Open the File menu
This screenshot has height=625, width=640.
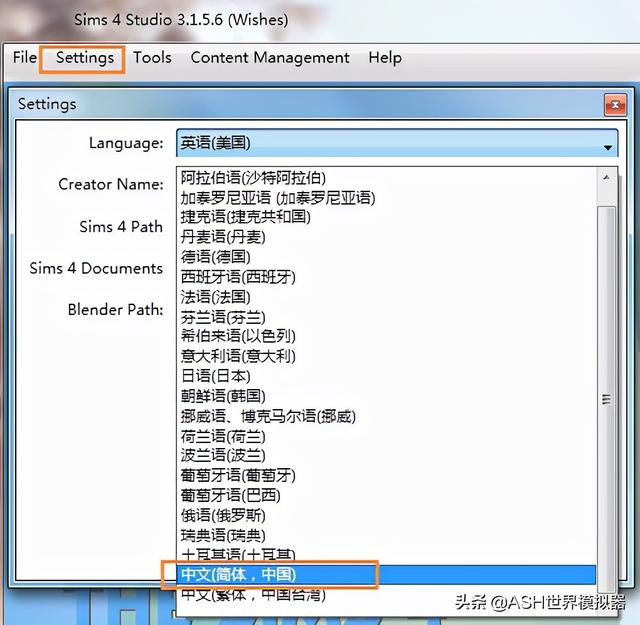pyautogui.click(x=25, y=58)
